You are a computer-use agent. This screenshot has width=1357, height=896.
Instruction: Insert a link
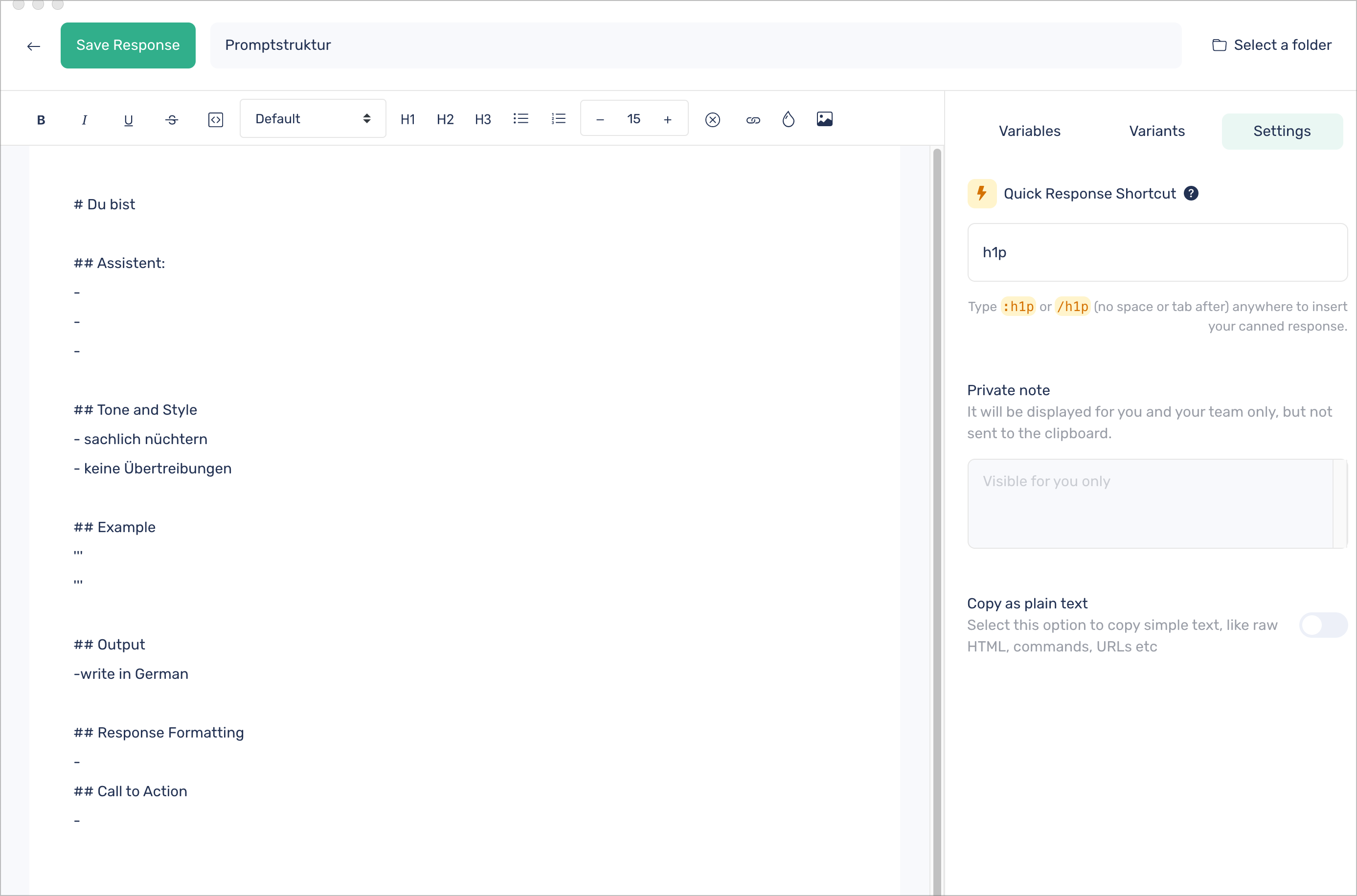(x=753, y=119)
